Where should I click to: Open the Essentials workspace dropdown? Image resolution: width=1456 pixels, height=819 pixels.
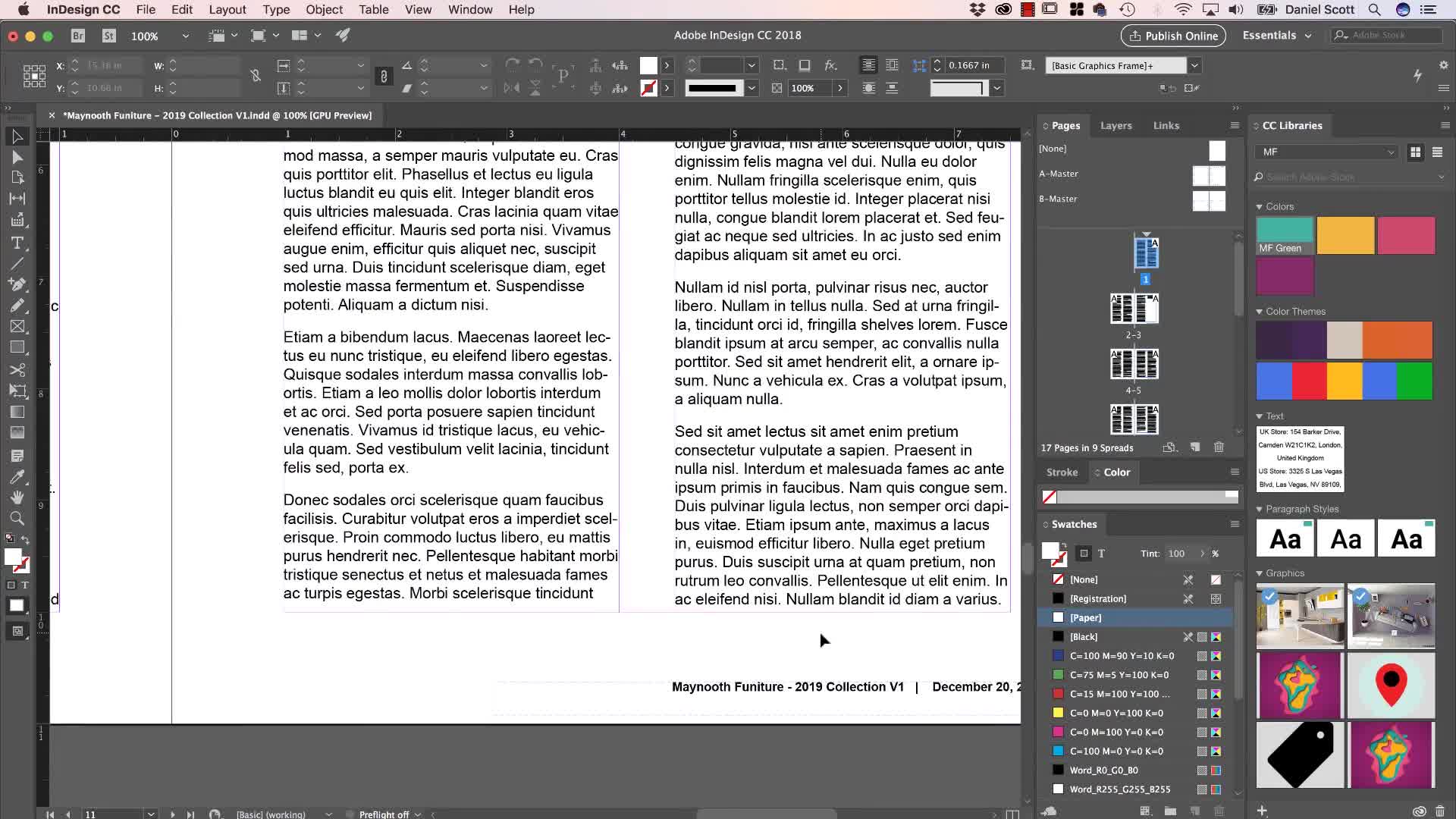coord(1277,36)
